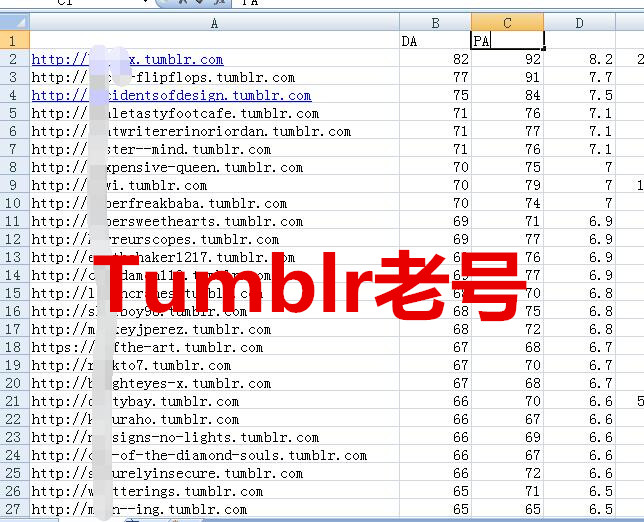The image size is (644, 522).
Task: Open the identsofdesign.tumblr.com hyperlink
Action: pyautogui.click(x=171, y=95)
